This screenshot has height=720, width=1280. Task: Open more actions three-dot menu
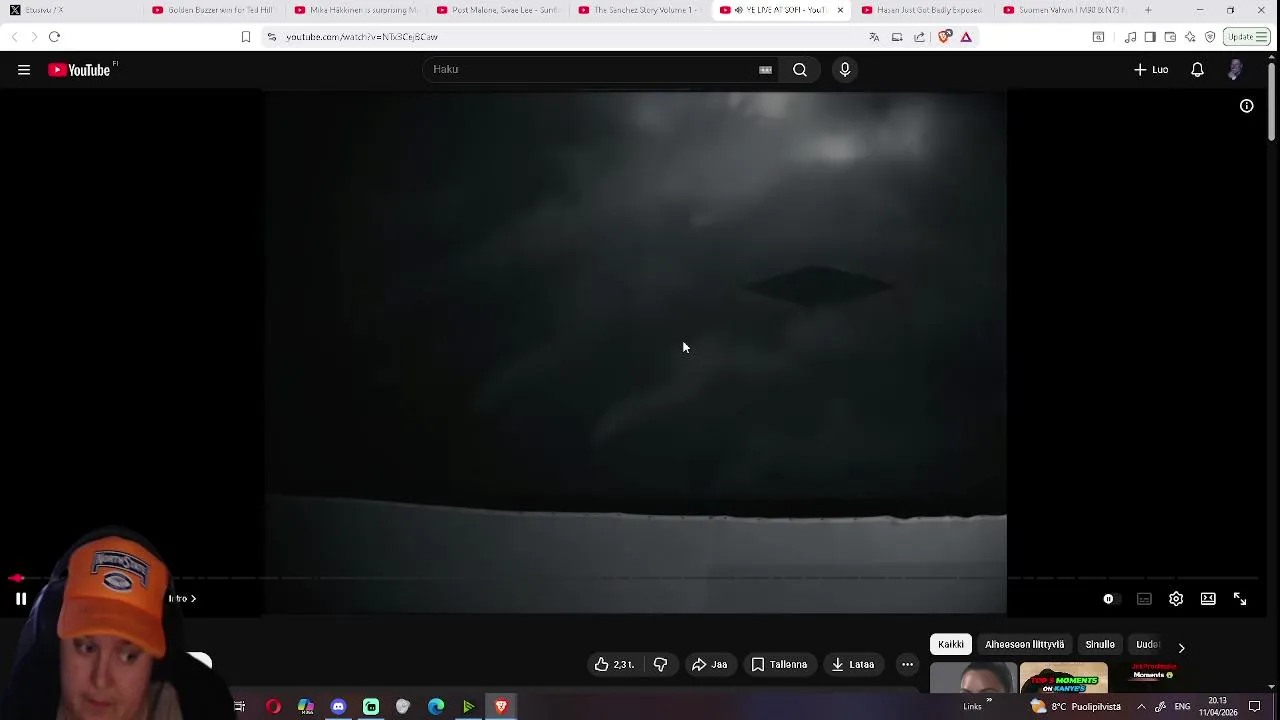[x=907, y=664]
